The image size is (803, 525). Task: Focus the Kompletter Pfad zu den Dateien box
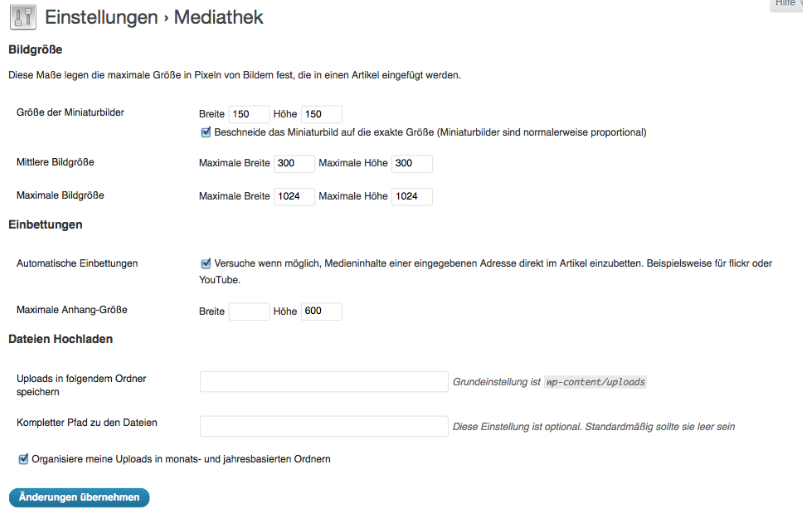click(324, 426)
